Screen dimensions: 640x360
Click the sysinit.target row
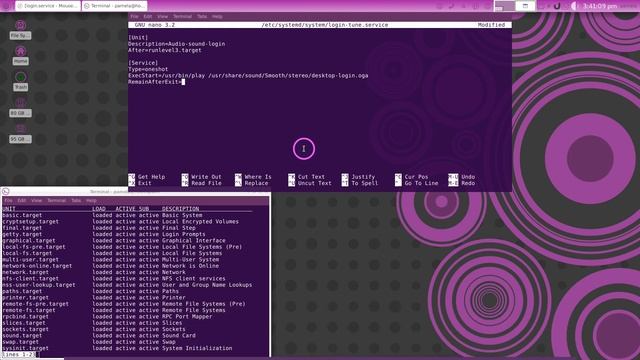click(117, 348)
